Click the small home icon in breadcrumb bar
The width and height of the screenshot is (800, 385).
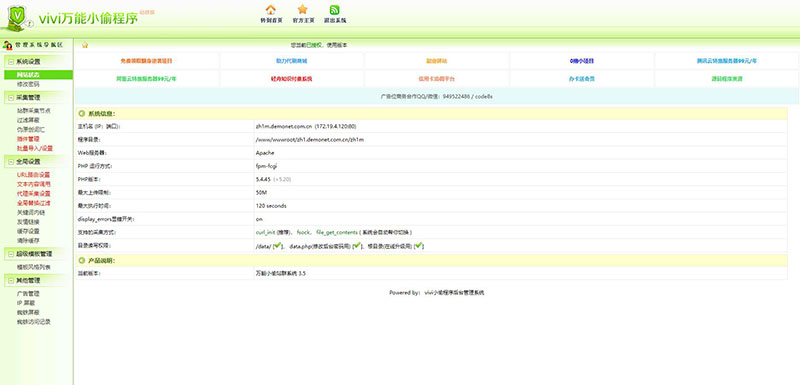pyautogui.click(x=85, y=45)
